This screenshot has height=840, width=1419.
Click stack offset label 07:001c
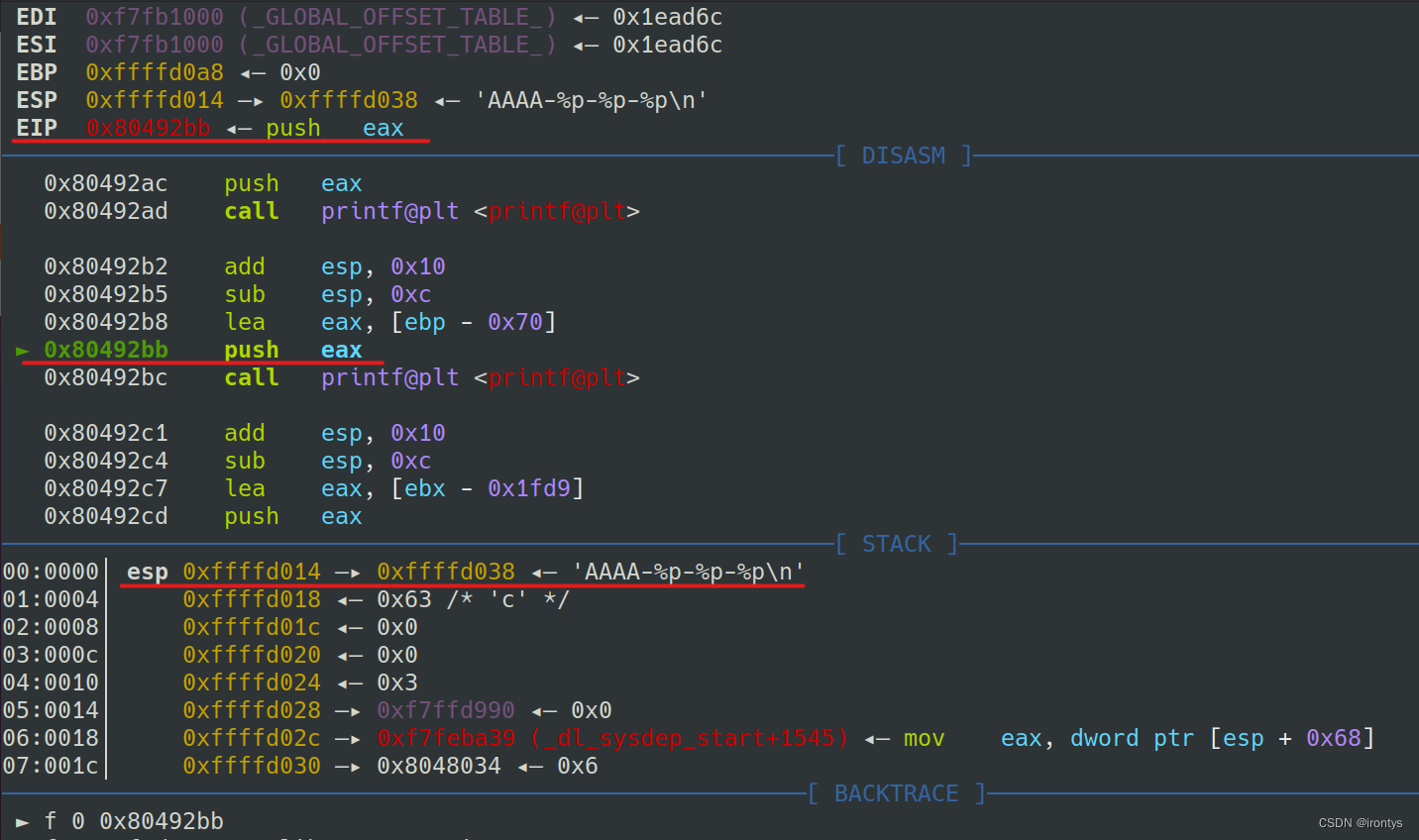tap(51, 766)
